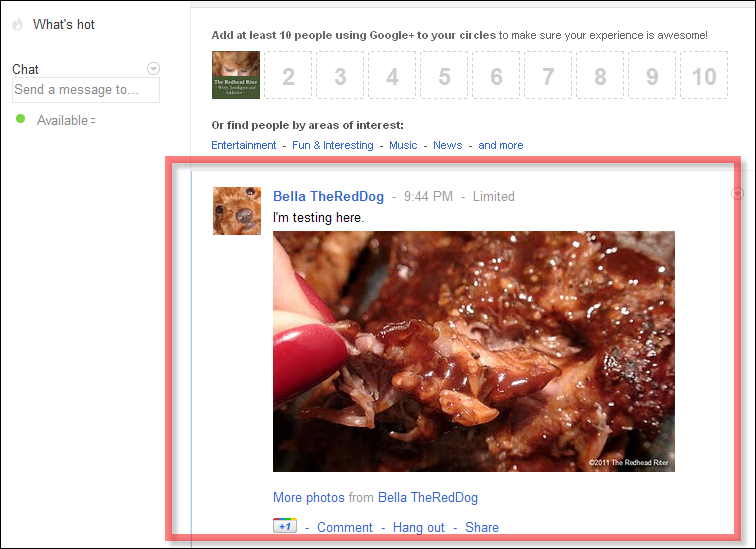
Task: Go to the News interest link
Action: (447, 145)
